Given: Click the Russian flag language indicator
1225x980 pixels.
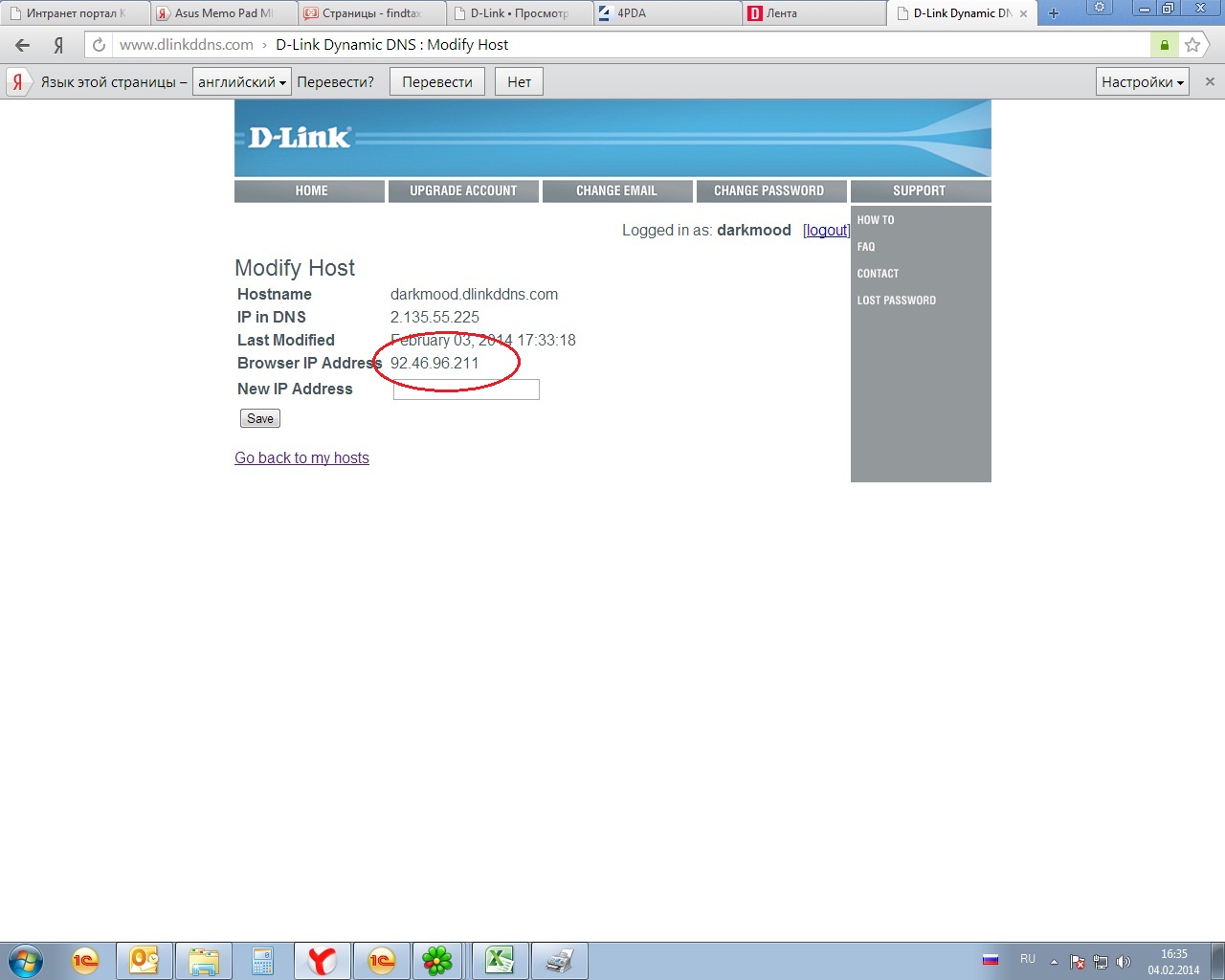Looking at the screenshot, I should [991, 959].
